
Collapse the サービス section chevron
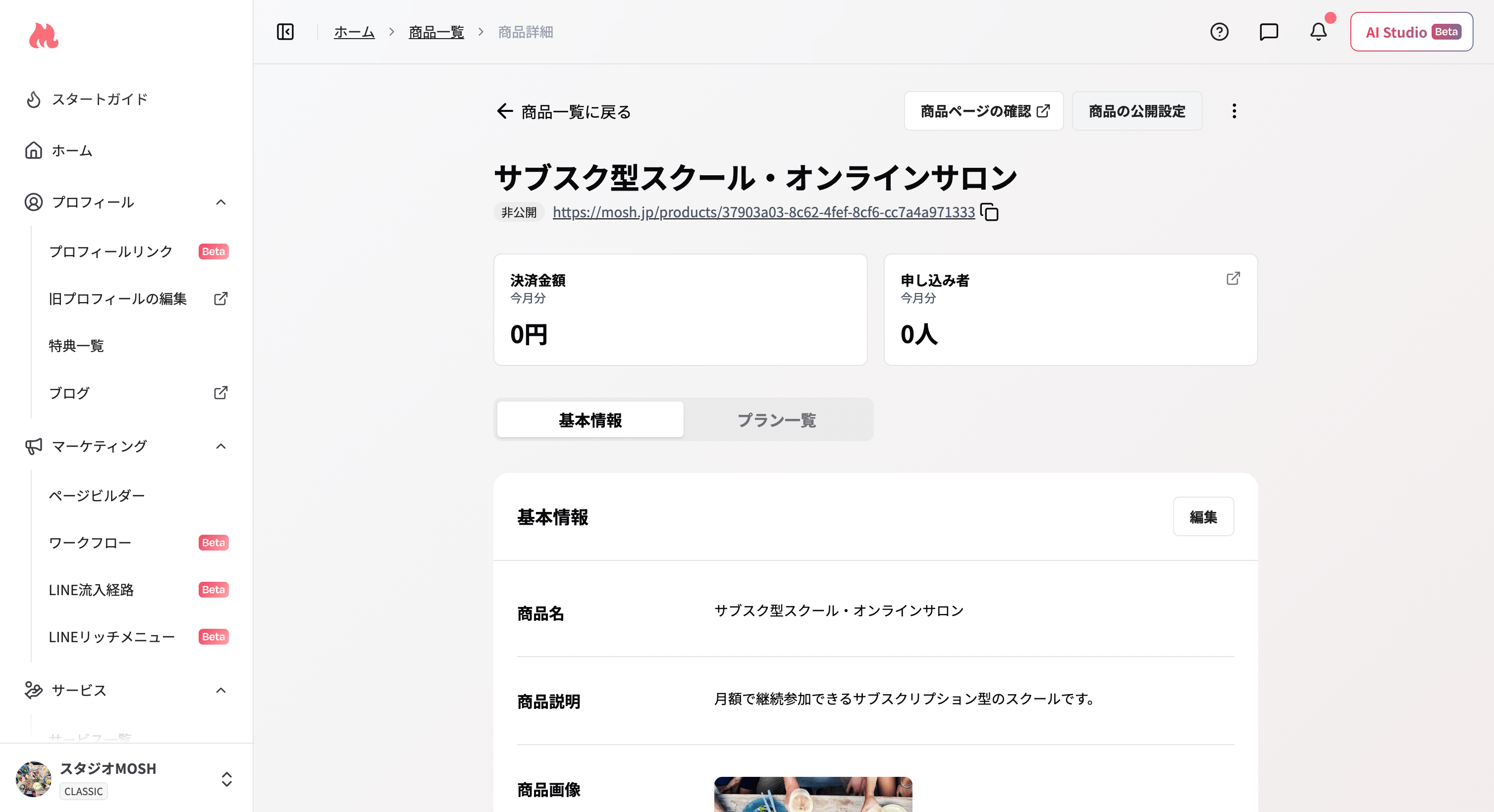(220, 690)
